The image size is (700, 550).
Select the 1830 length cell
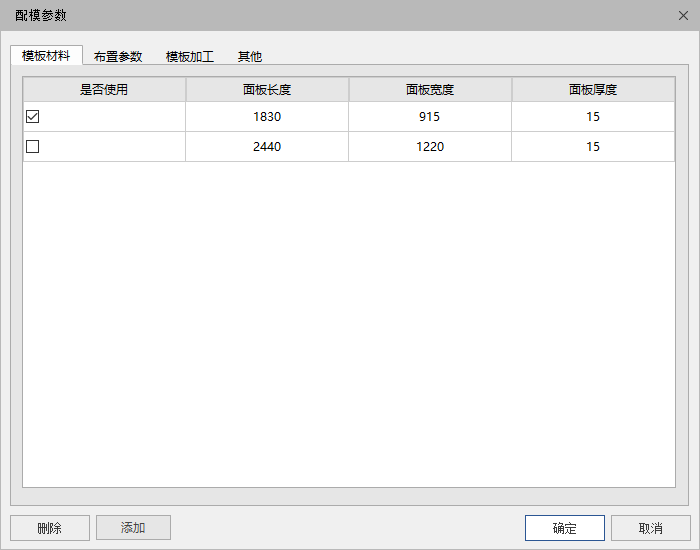pos(267,117)
